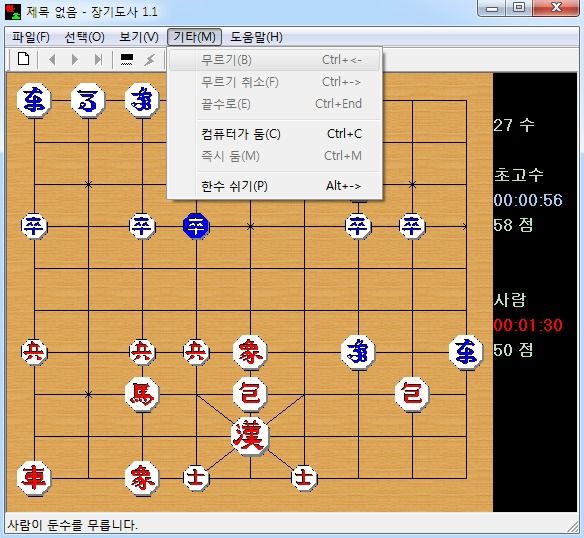Select the red 象 elephant next to the soldiers
Image resolution: width=584 pixels, height=538 pixels.
[x=250, y=352]
